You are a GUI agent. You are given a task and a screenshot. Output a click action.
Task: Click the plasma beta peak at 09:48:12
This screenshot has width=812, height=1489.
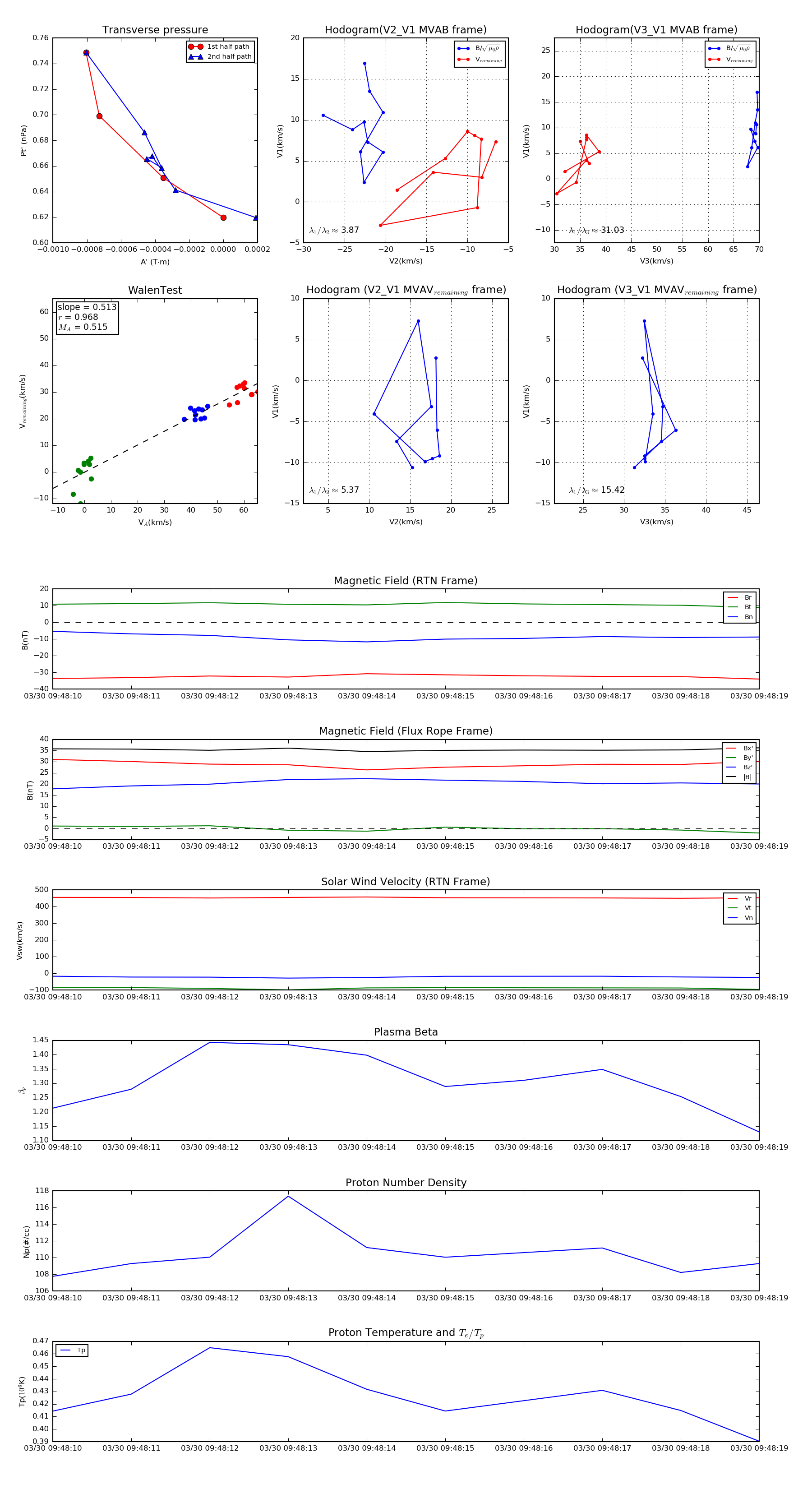click(x=210, y=1042)
